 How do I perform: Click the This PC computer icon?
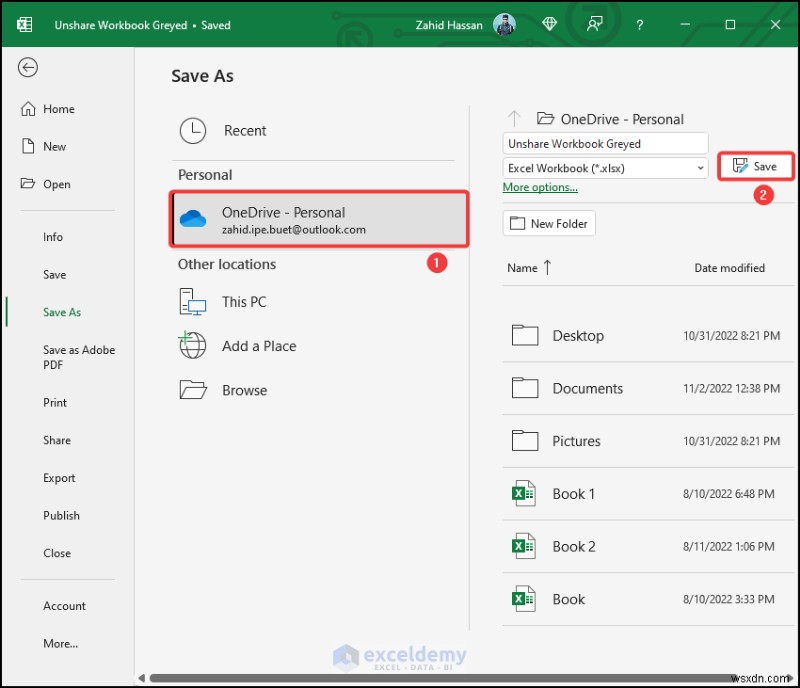coord(192,302)
